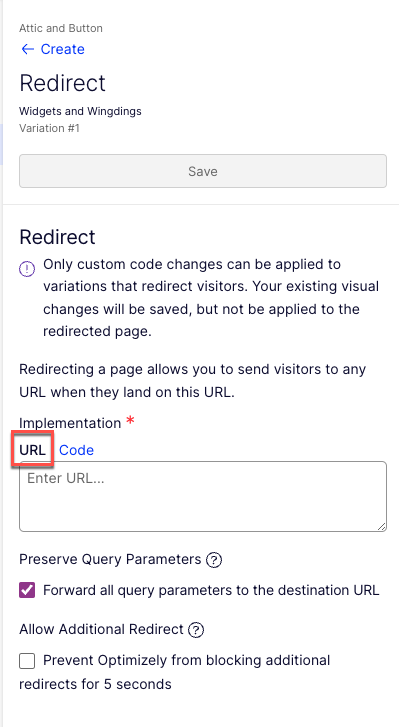Click the Variation #1 label
399x727 pixels.
point(49,128)
